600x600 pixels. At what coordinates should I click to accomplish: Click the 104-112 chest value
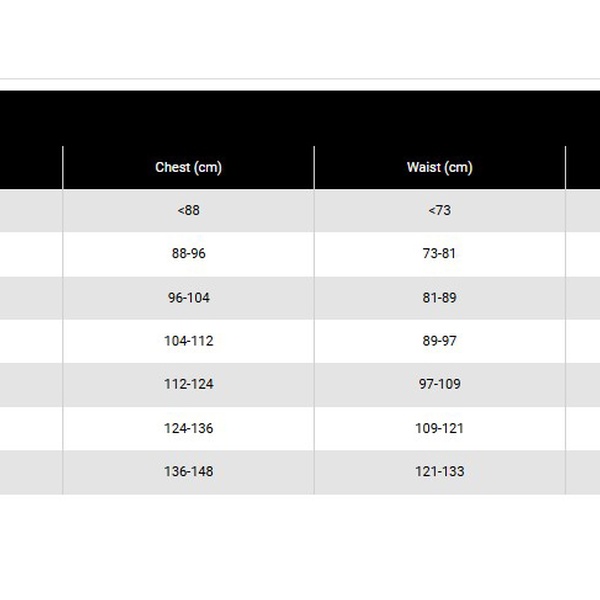click(188, 341)
